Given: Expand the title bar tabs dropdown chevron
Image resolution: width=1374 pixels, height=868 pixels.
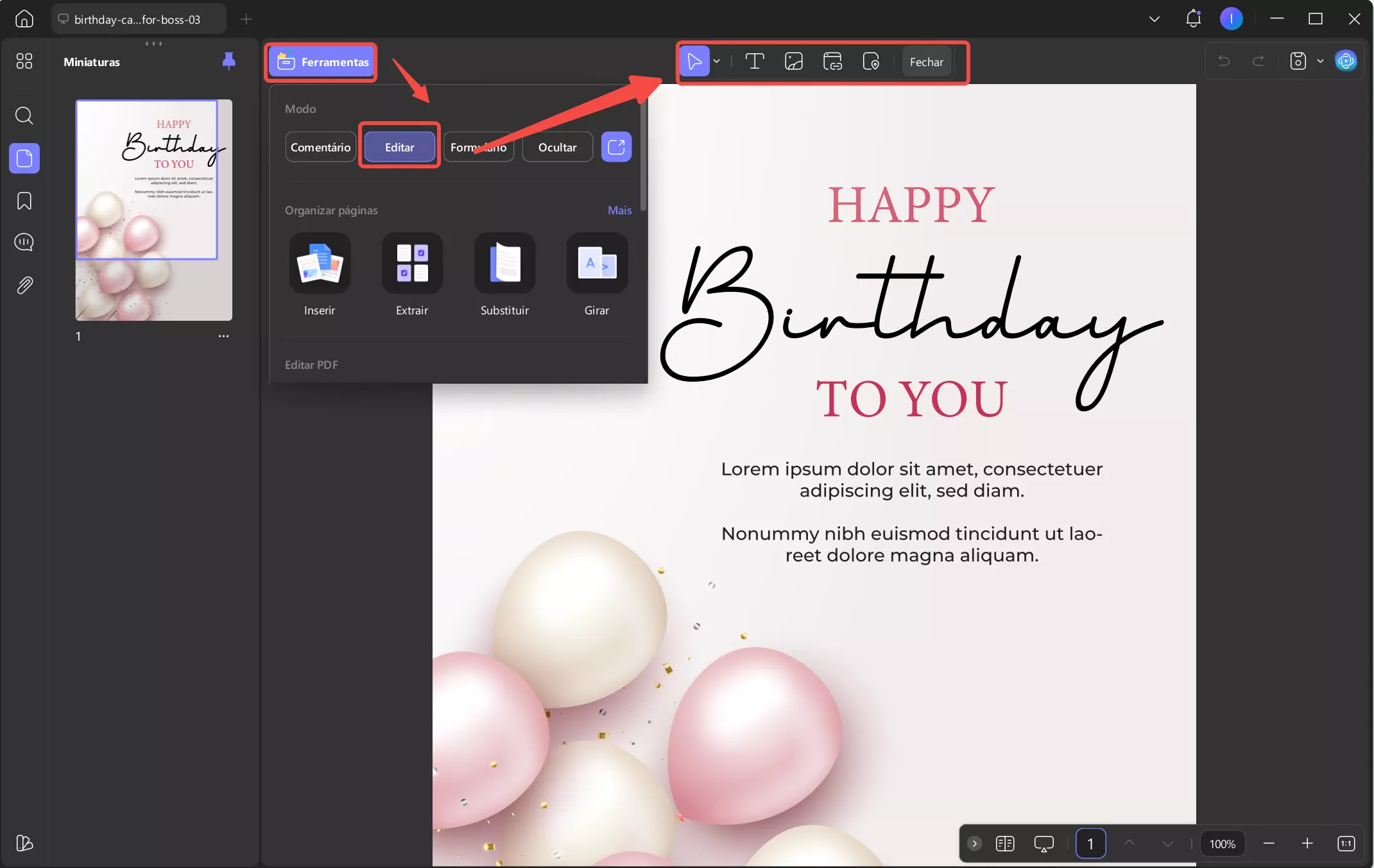Looking at the screenshot, I should pyautogui.click(x=1155, y=19).
